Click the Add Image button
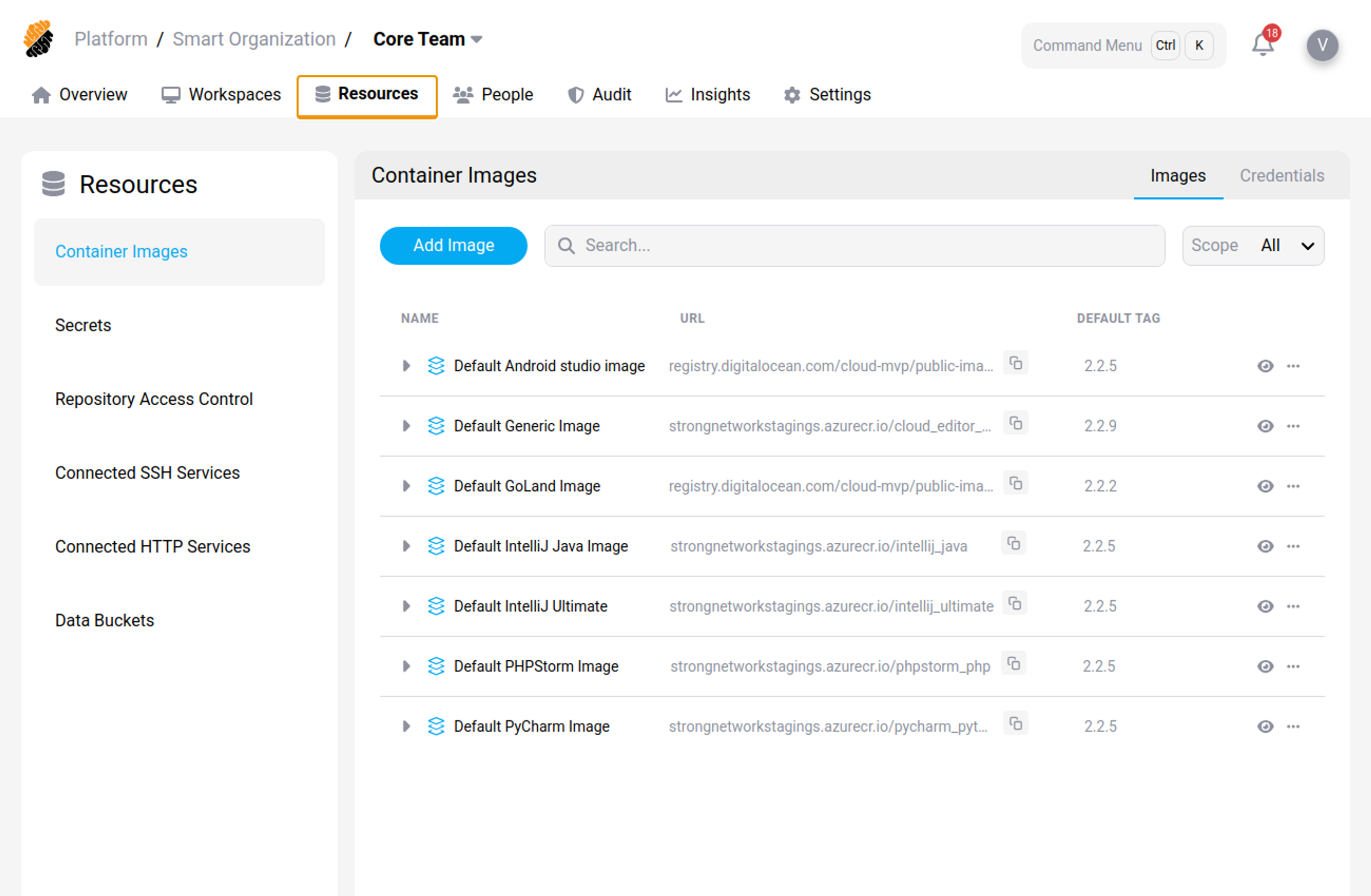Screen dimensions: 1371x896 point(453,246)
